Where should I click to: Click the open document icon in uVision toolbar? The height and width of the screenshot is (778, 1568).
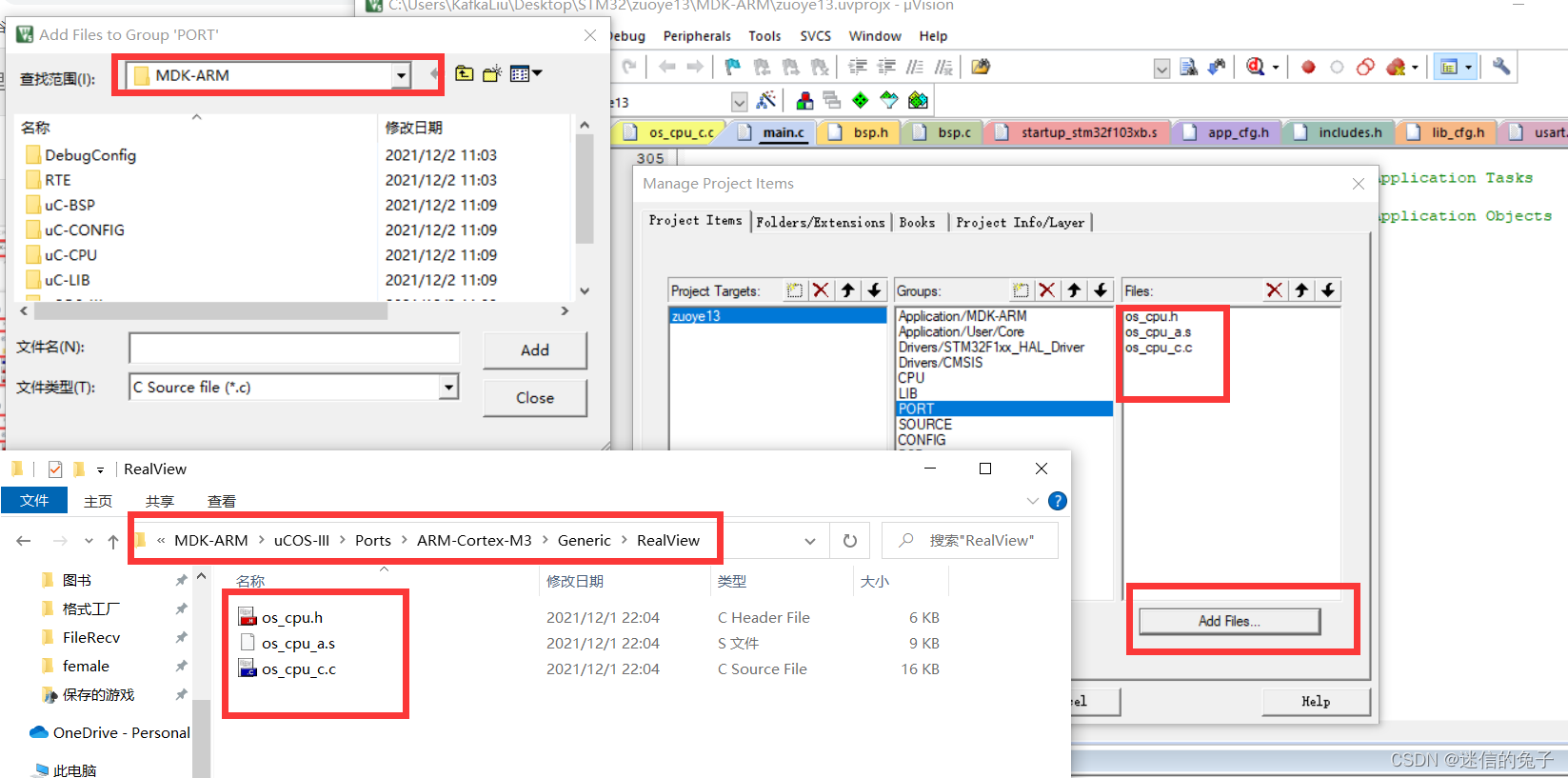click(x=981, y=67)
